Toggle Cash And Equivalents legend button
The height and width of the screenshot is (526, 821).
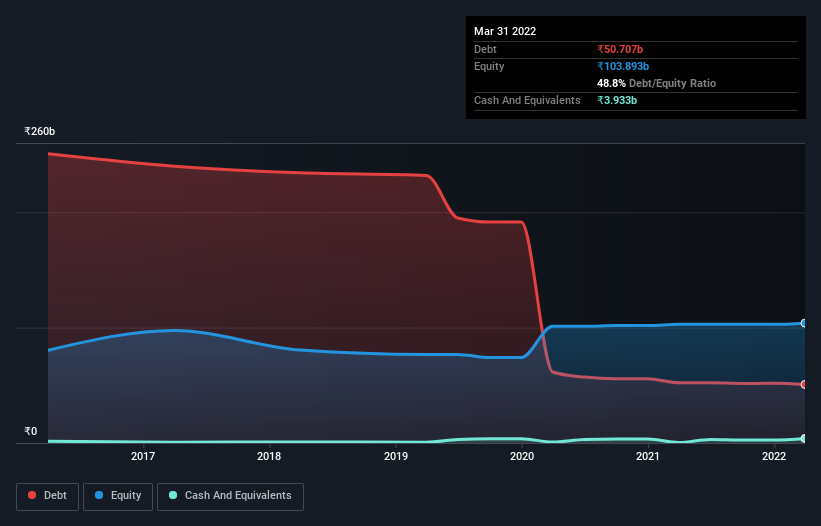pos(230,496)
